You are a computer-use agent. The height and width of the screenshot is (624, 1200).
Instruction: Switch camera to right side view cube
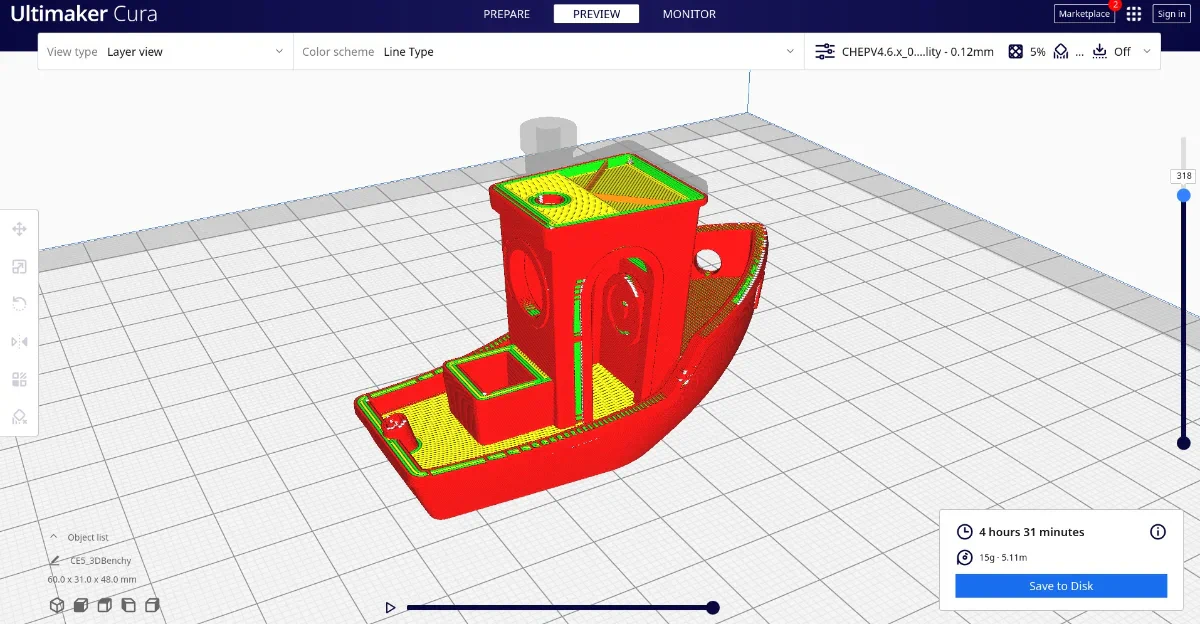pyautogui.click(x=153, y=605)
